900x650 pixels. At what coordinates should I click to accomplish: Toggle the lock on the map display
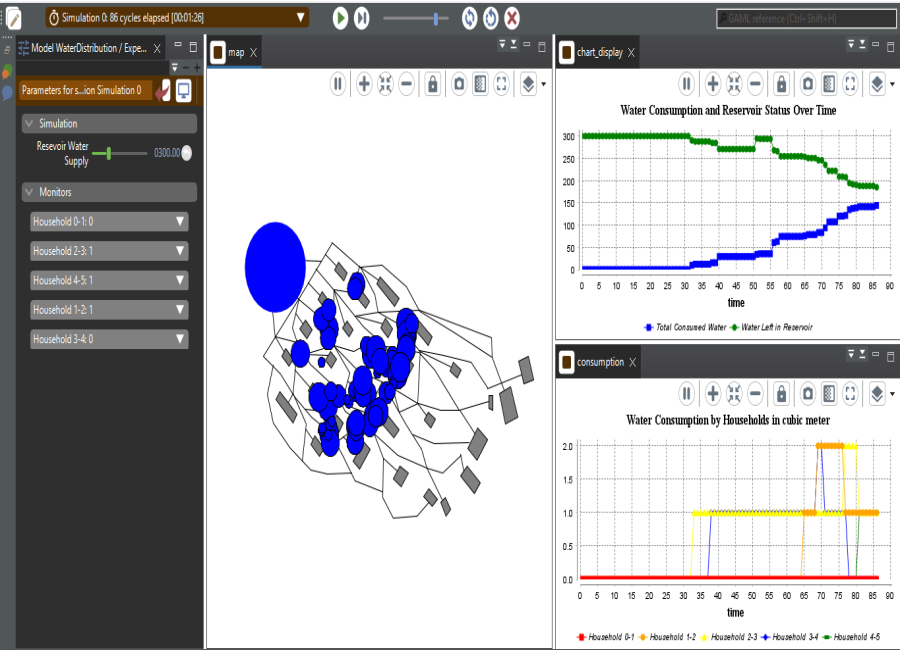[432, 85]
